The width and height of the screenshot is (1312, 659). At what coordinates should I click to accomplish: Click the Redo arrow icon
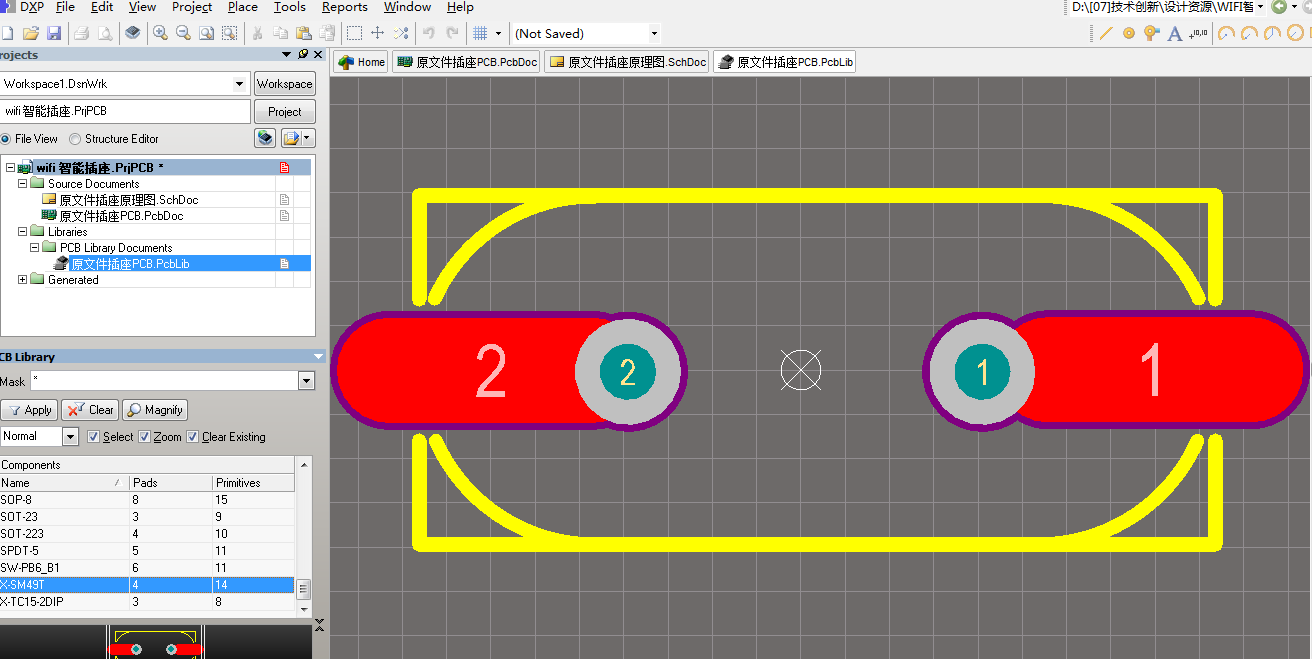click(x=452, y=33)
